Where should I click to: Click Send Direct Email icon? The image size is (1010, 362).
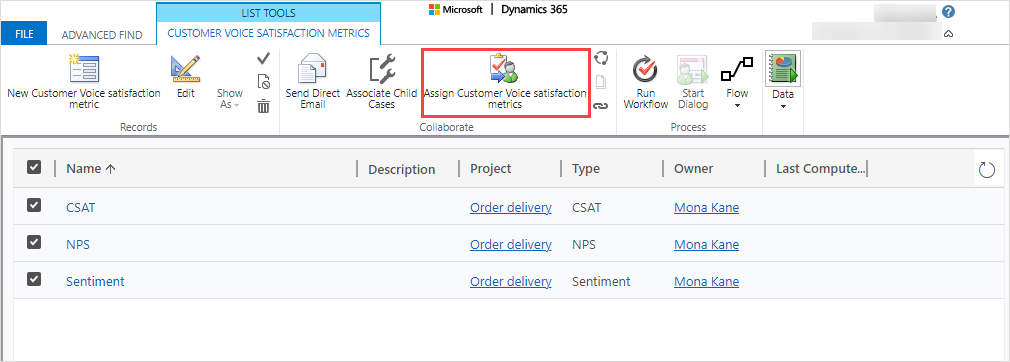312,69
